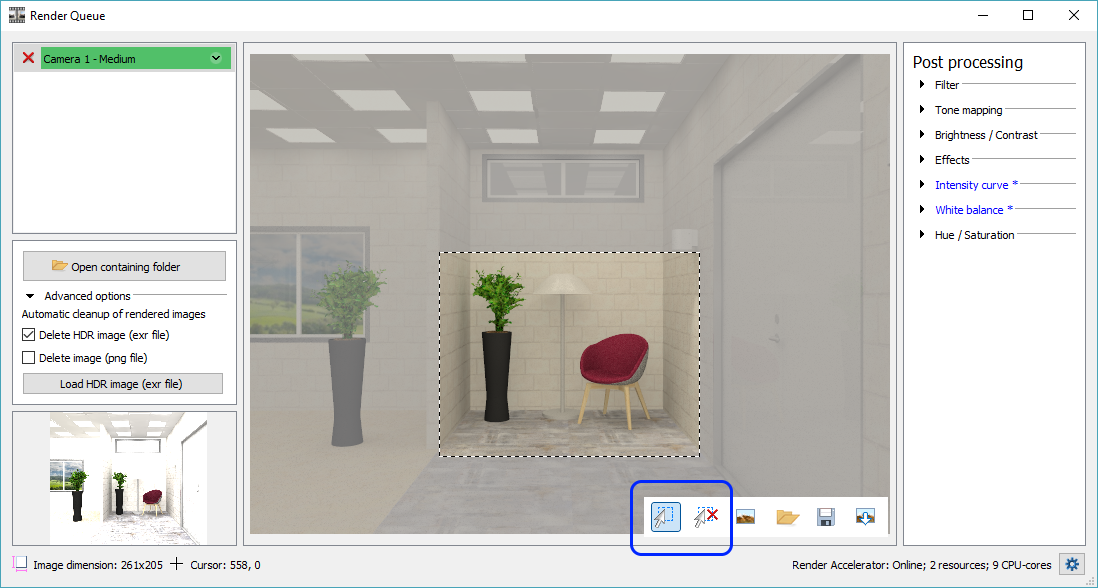1098x588 pixels.
Task: Open the Camera 1 - Medium dropdown arrow
Action: point(216,58)
